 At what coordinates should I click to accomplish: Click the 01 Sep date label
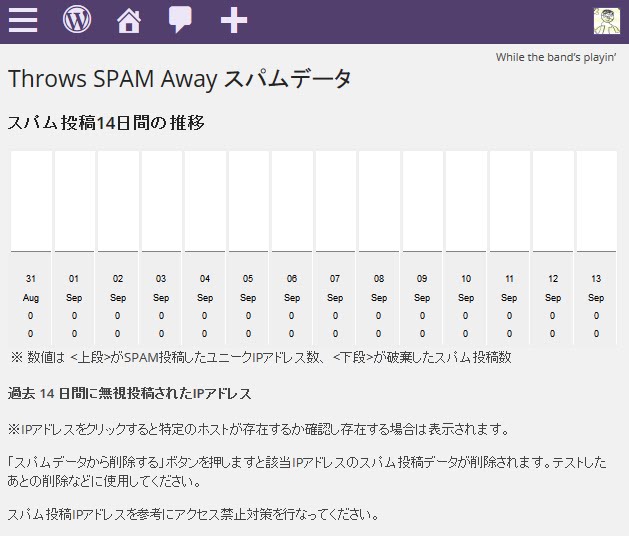point(74,288)
